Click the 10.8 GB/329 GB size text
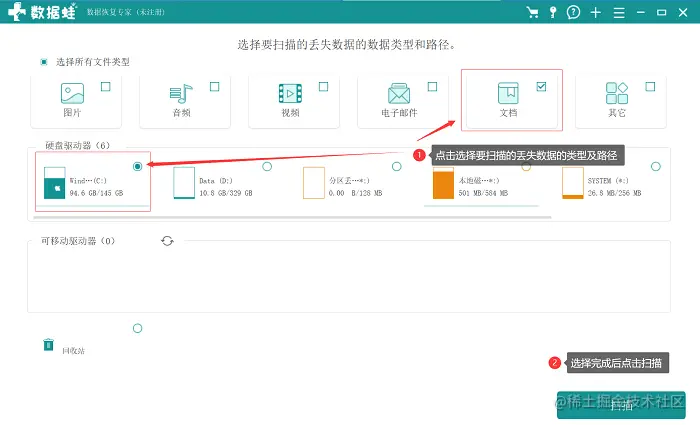 (x=226, y=193)
